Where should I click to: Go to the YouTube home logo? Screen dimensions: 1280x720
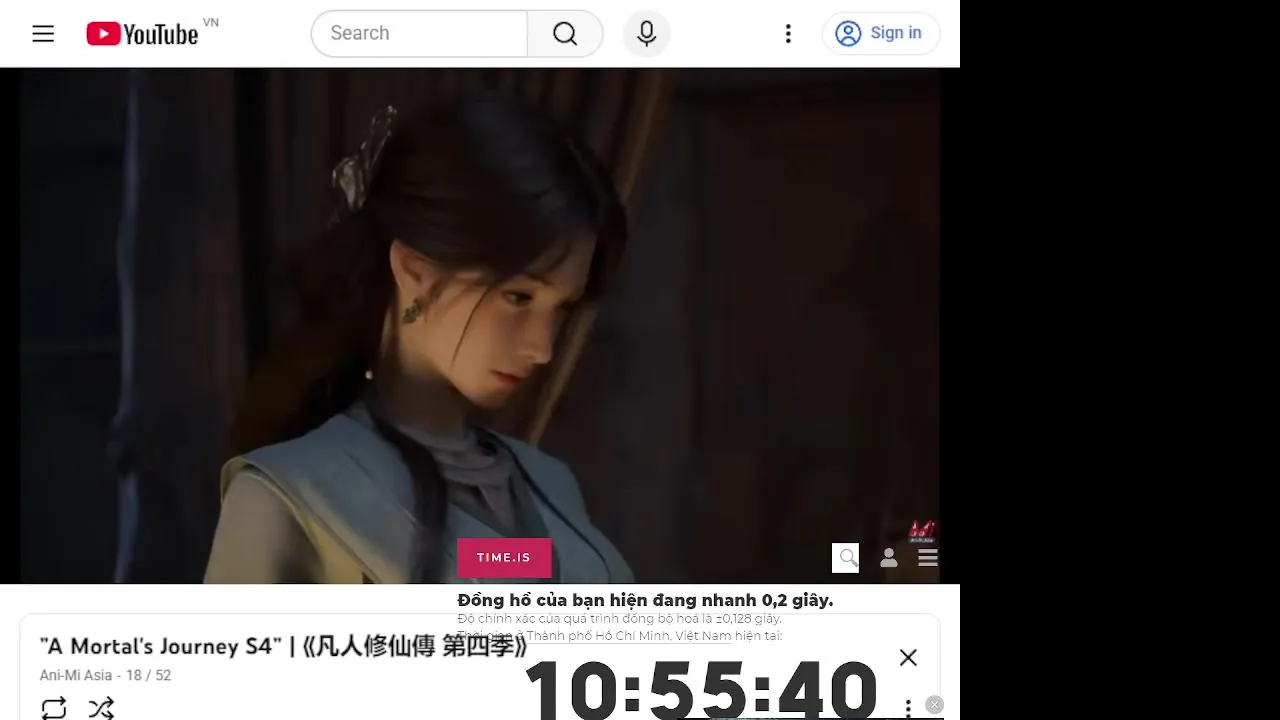click(142, 34)
